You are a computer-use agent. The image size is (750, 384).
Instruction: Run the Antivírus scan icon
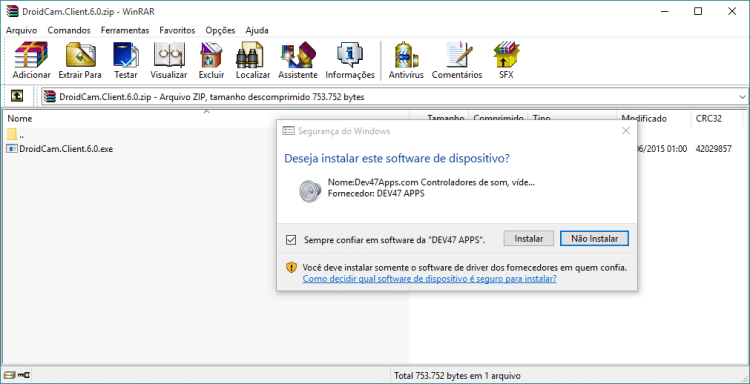click(406, 55)
